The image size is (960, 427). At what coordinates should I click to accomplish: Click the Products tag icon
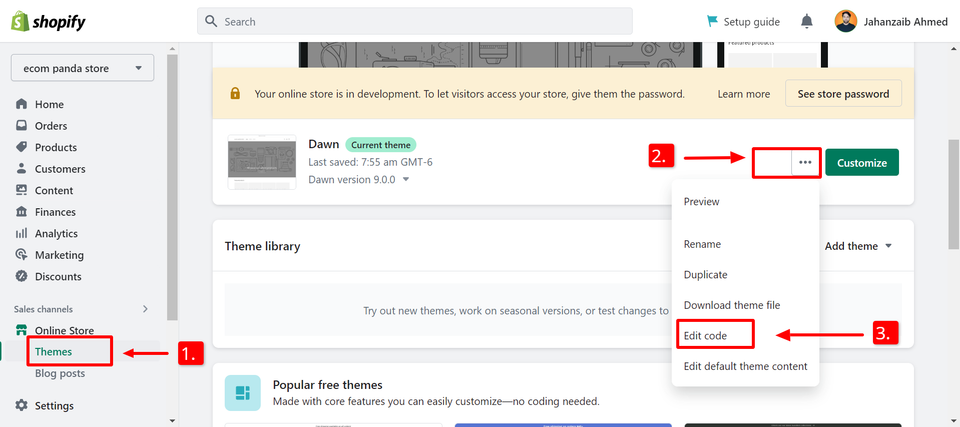click(x=21, y=147)
